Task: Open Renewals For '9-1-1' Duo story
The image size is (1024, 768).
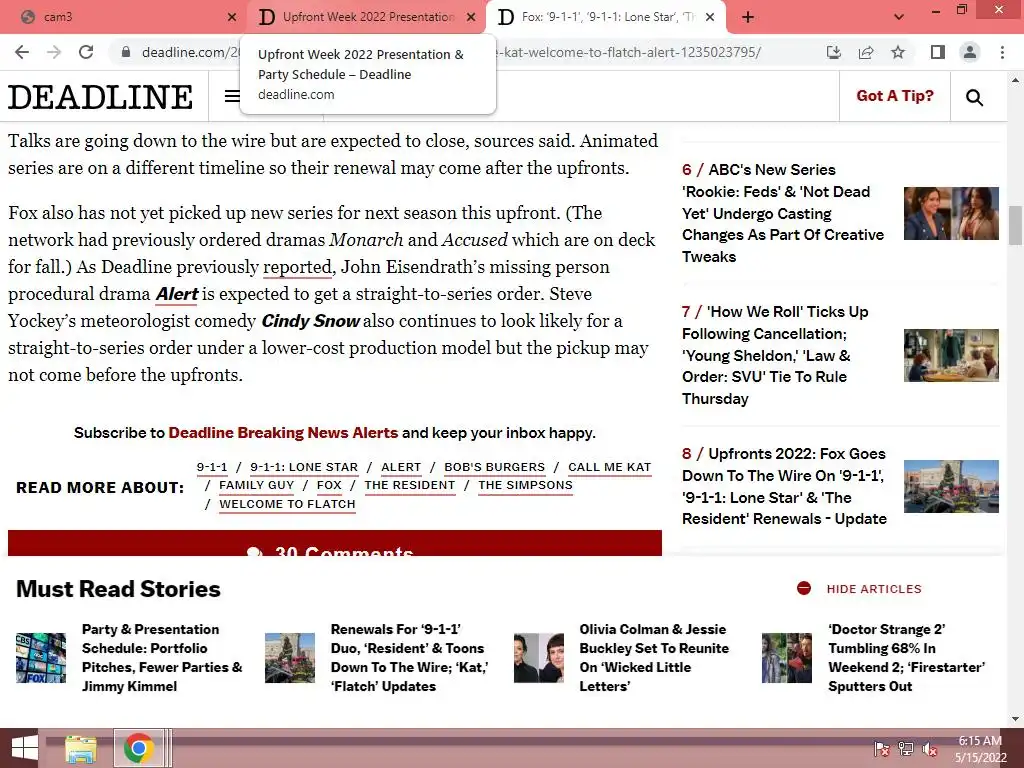Action: pyautogui.click(x=409, y=658)
